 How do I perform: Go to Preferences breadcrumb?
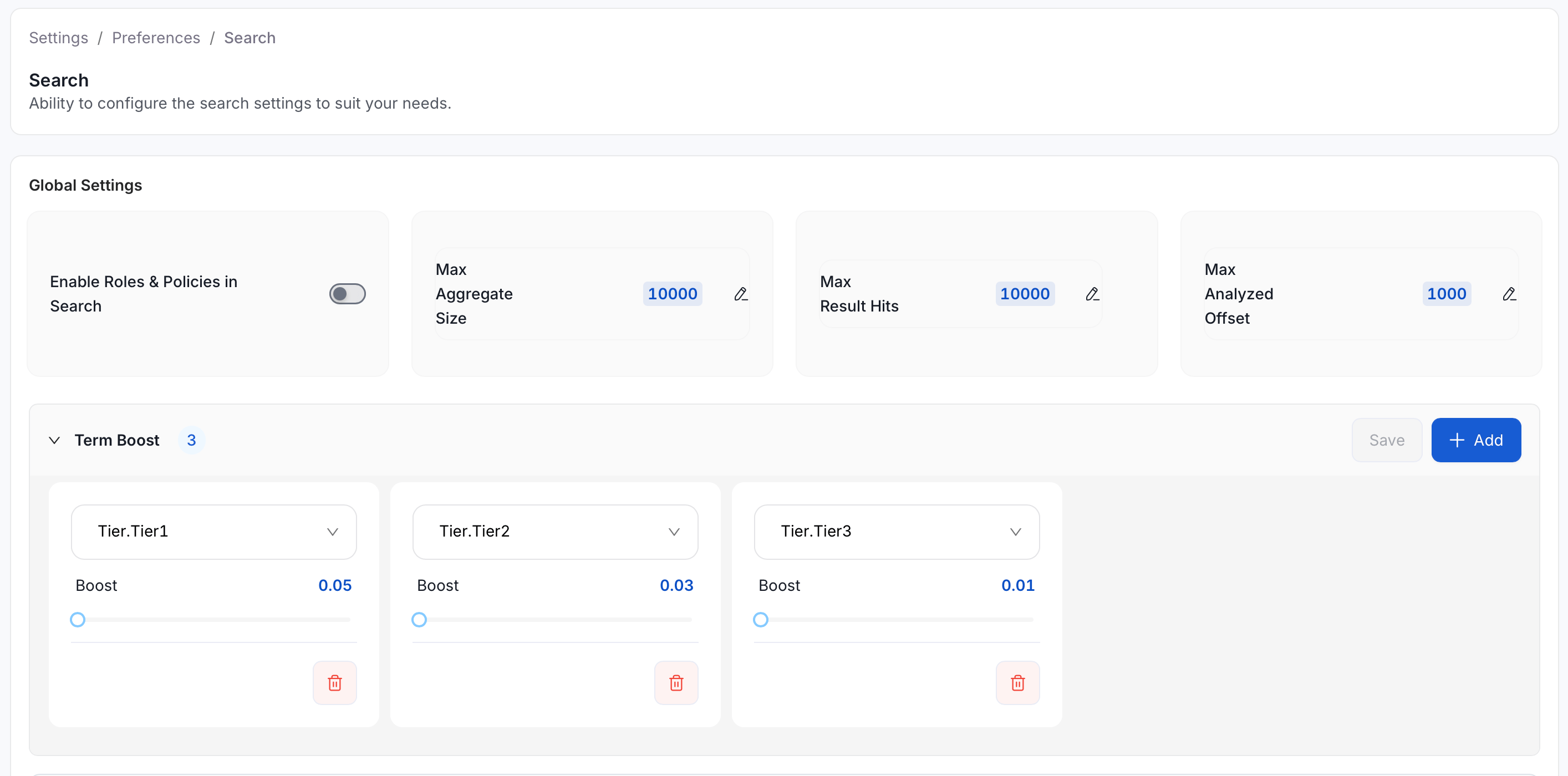coord(156,38)
